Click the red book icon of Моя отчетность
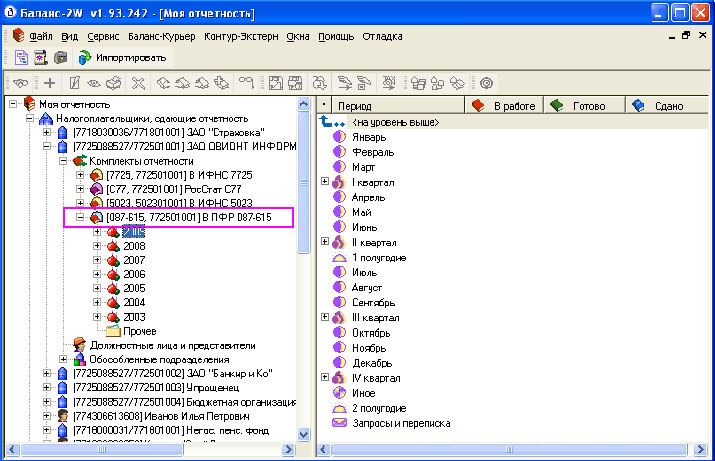This screenshot has height=461, width=715. coord(29,104)
